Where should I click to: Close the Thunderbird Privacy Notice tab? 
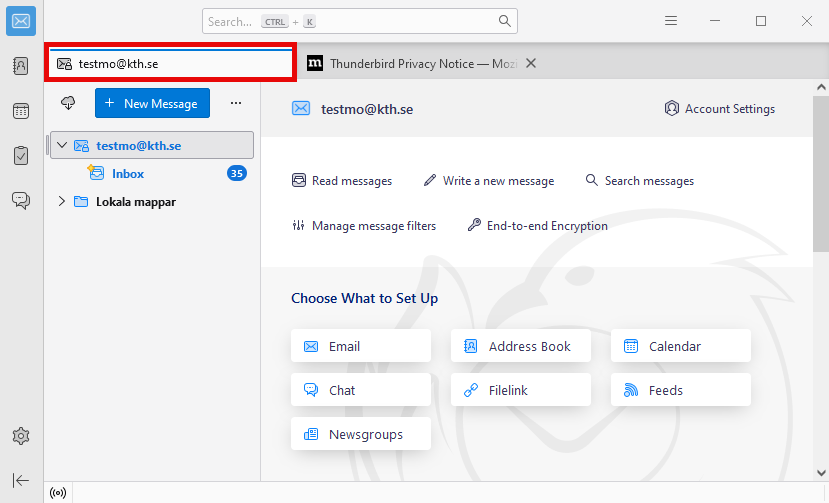(x=531, y=63)
